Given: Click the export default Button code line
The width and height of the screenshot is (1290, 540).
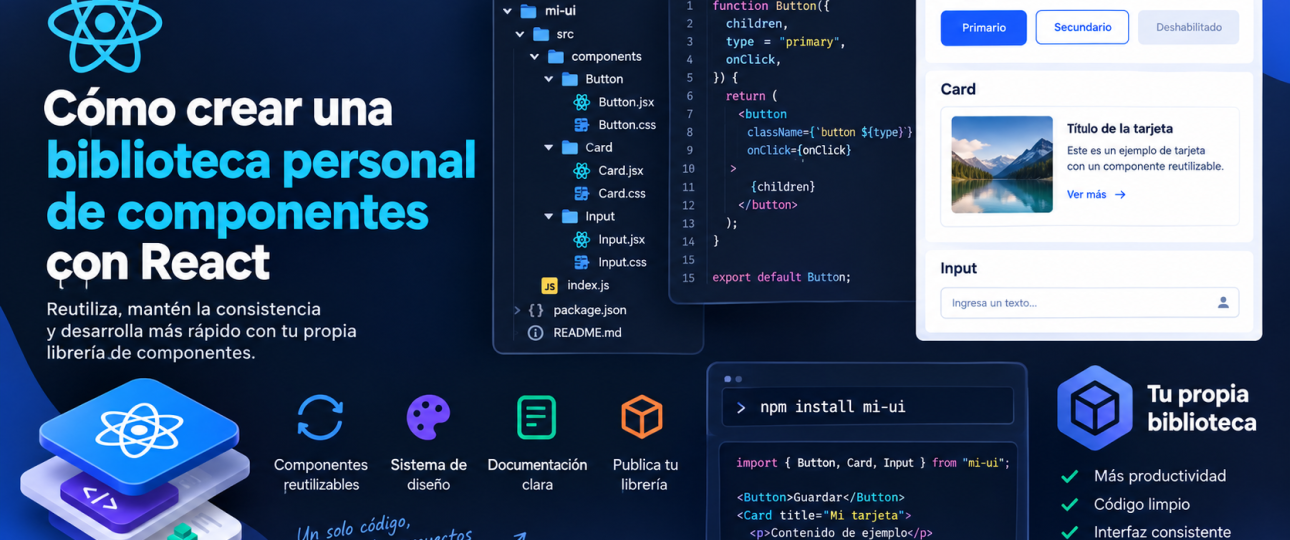Looking at the screenshot, I should coord(782,278).
